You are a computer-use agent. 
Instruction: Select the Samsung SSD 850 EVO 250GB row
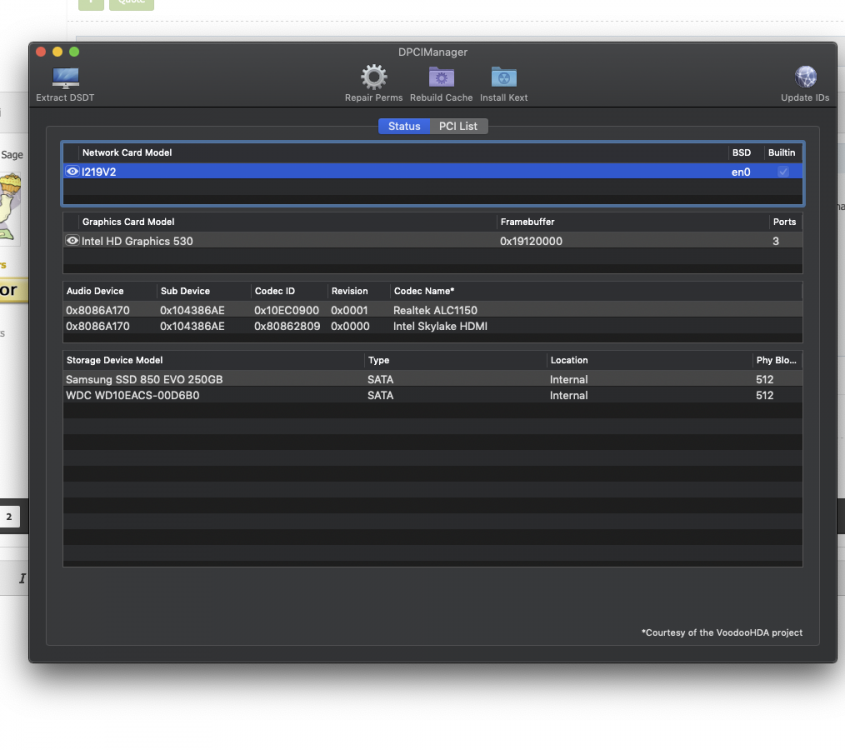[x=433, y=379]
